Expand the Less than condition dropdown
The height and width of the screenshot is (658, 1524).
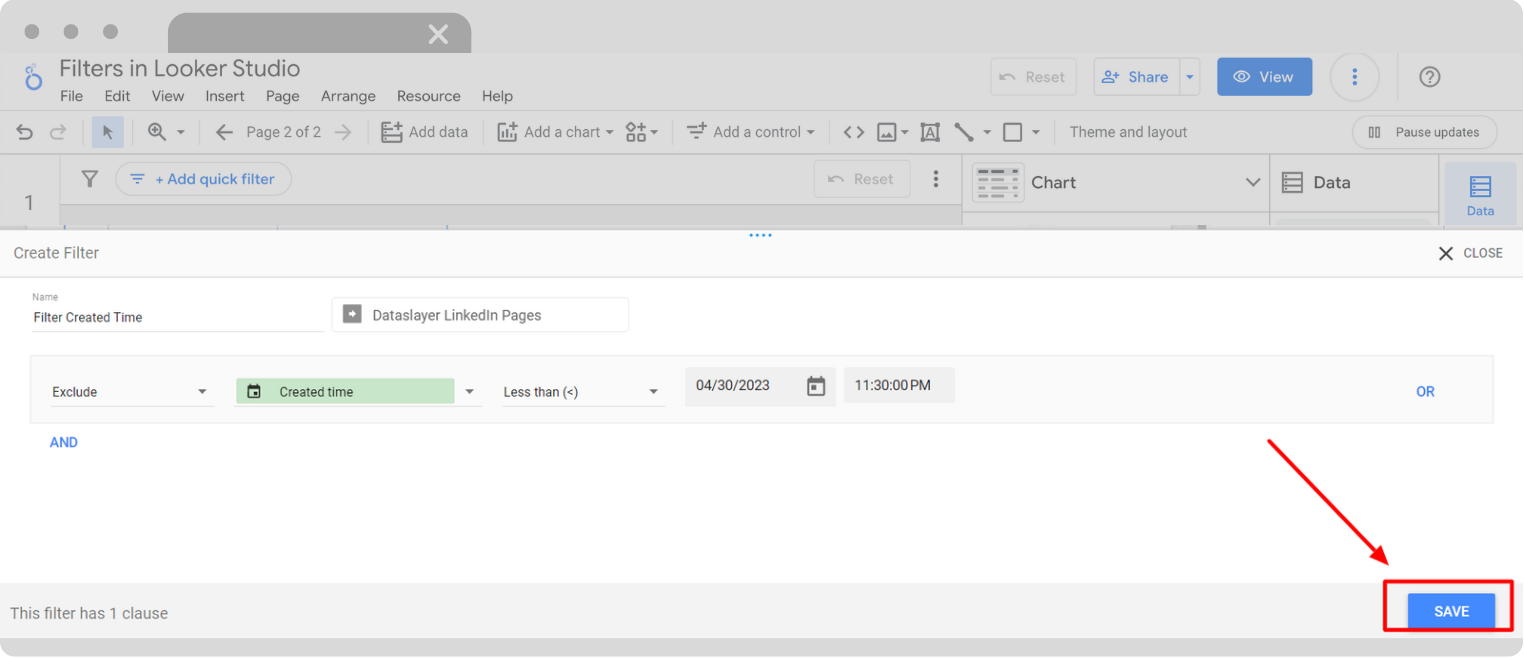click(x=580, y=391)
